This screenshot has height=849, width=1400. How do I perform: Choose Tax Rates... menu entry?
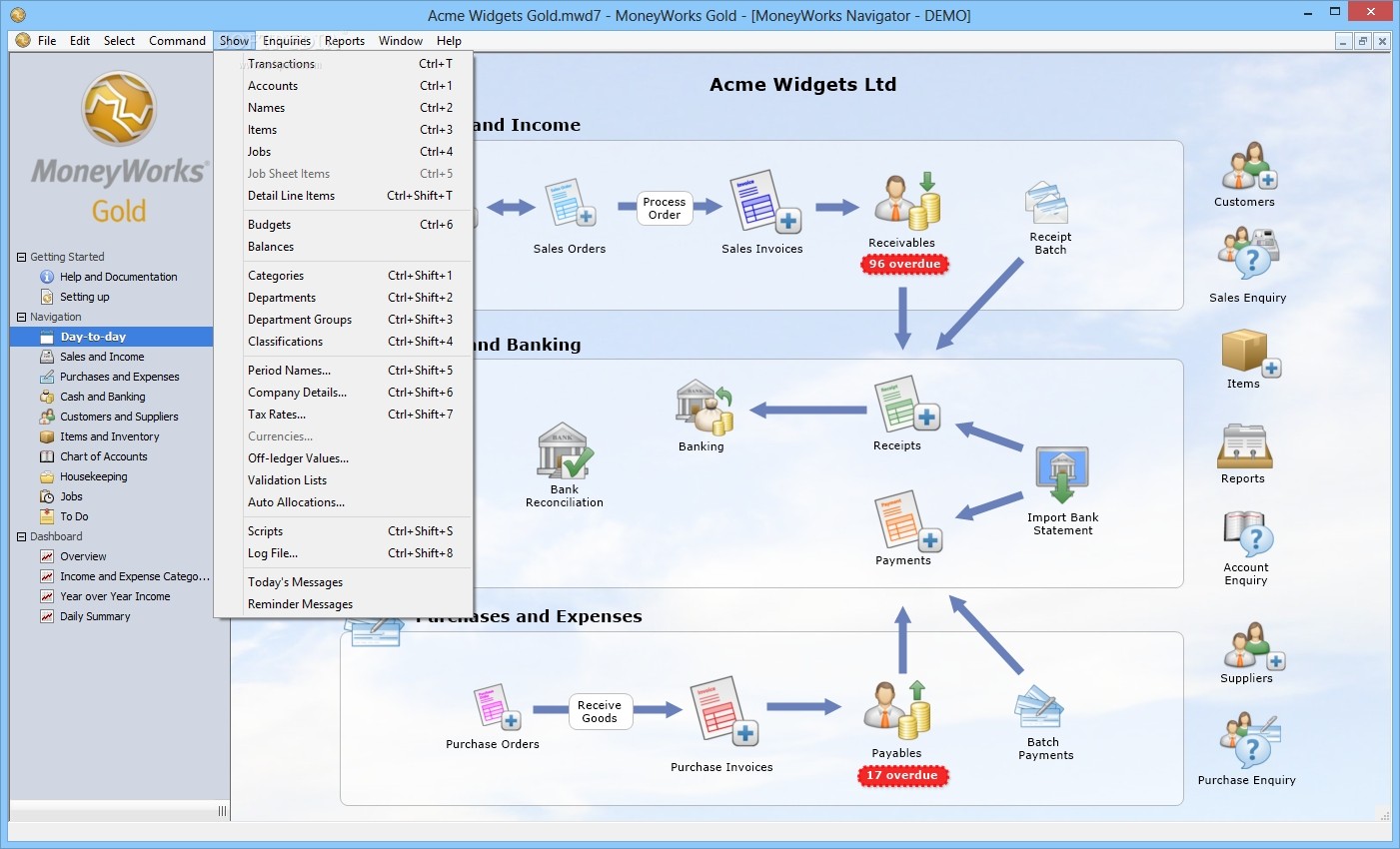point(344,415)
